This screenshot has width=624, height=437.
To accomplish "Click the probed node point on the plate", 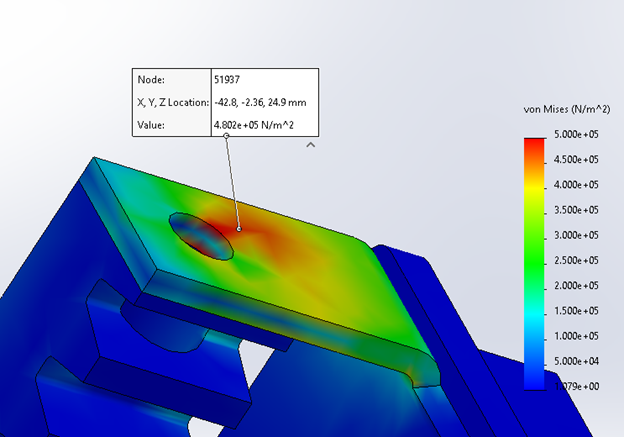I will pos(238,228).
